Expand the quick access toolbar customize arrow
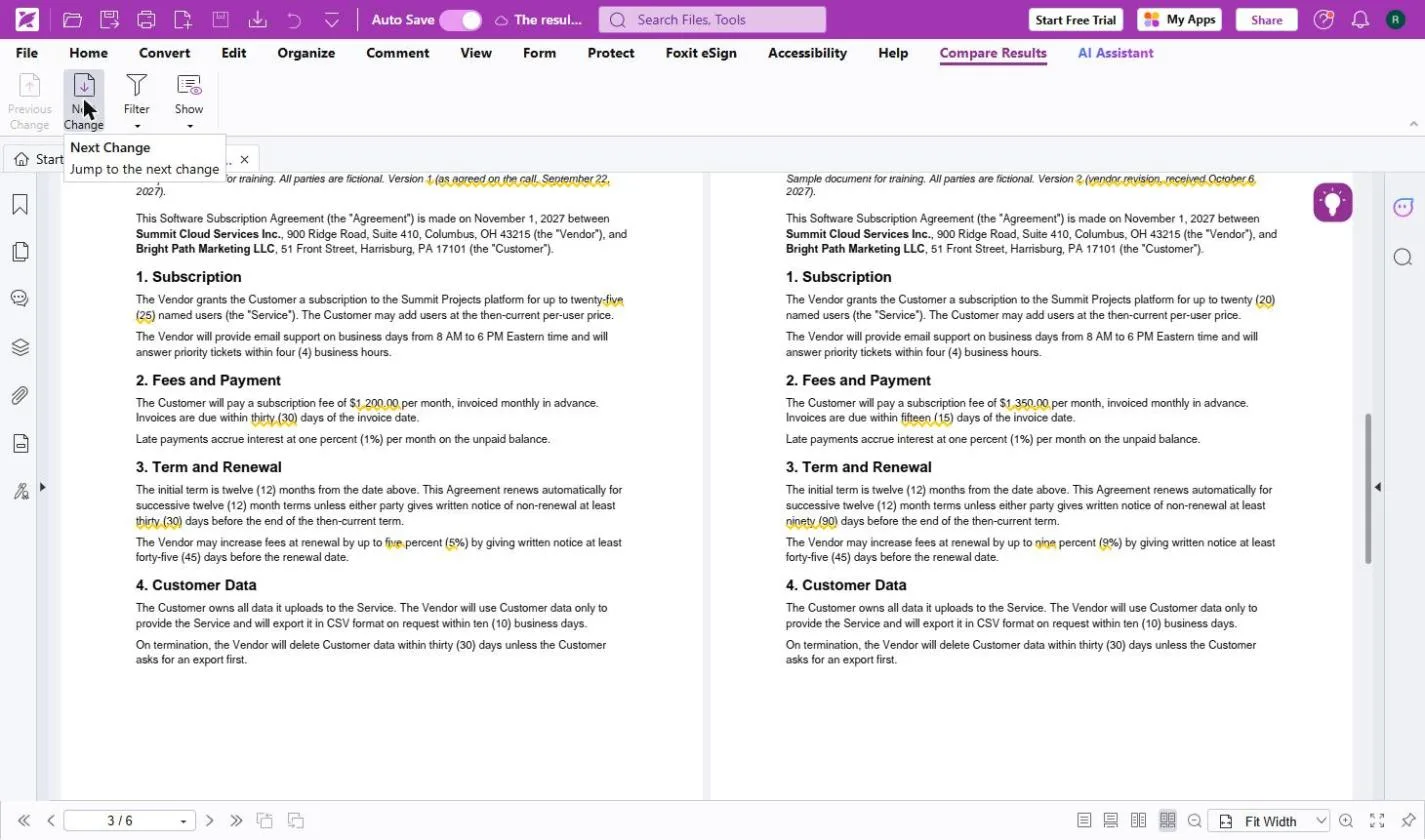Viewport: 1425px width, 840px height. click(332, 20)
